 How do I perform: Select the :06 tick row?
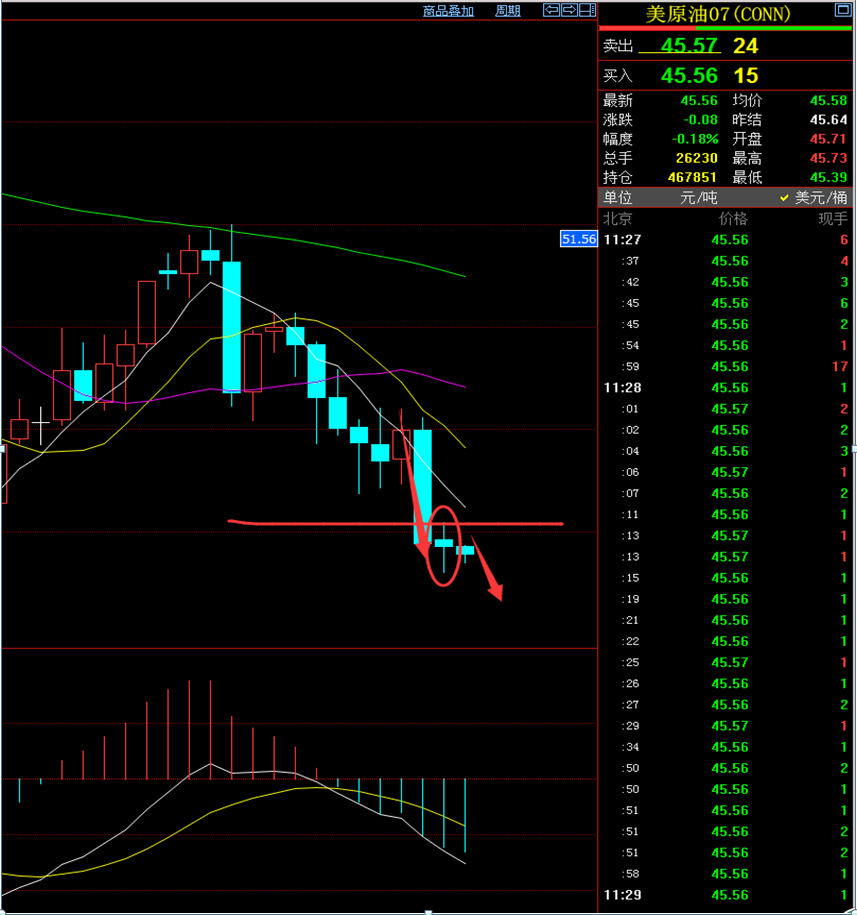tap(725, 472)
